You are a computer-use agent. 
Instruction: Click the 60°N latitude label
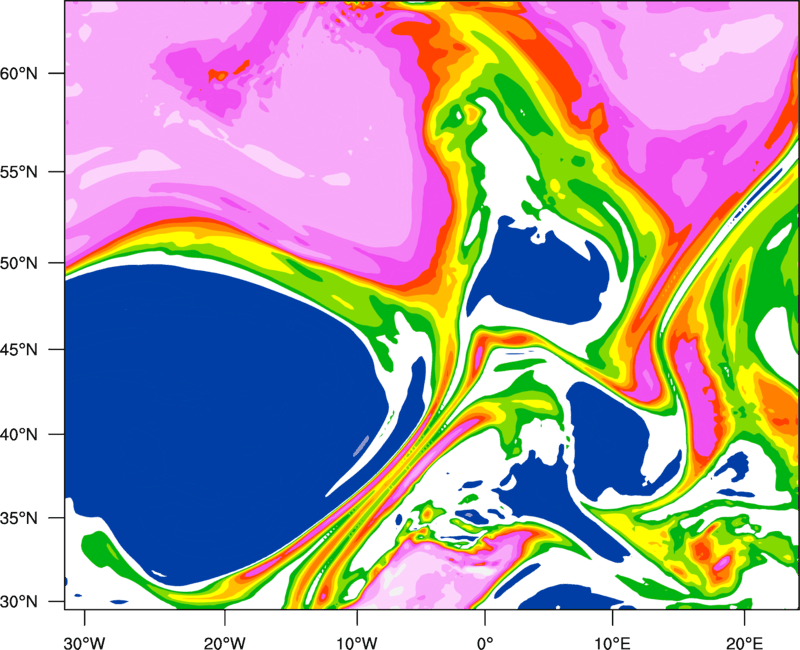(19, 73)
